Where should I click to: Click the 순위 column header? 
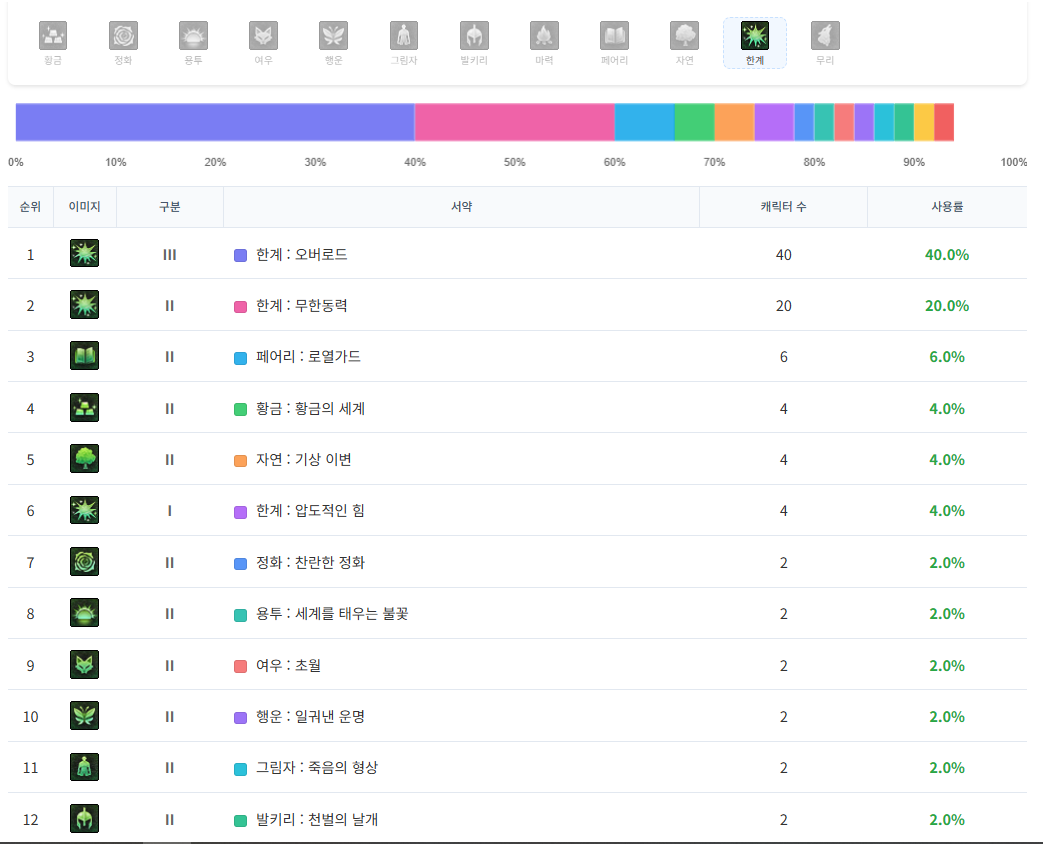[30, 207]
